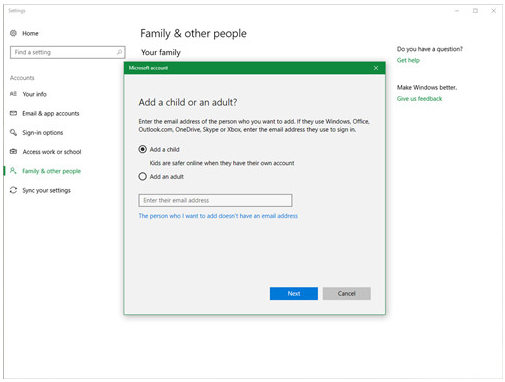Close the Microsoft account dialog
This screenshot has height=382, width=505.
point(376,68)
